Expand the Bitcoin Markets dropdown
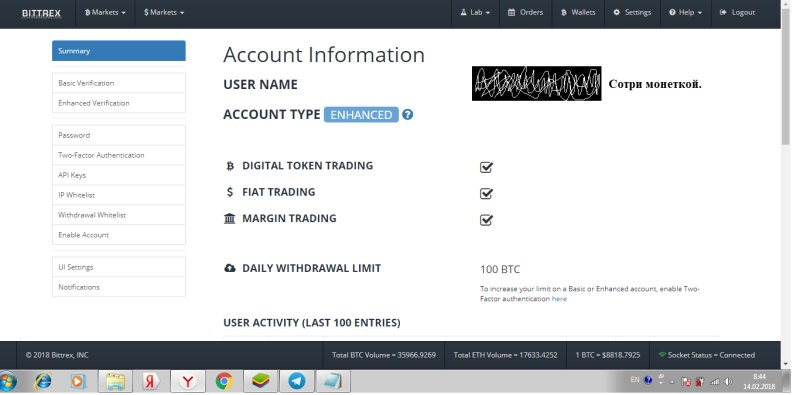 (x=105, y=12)
